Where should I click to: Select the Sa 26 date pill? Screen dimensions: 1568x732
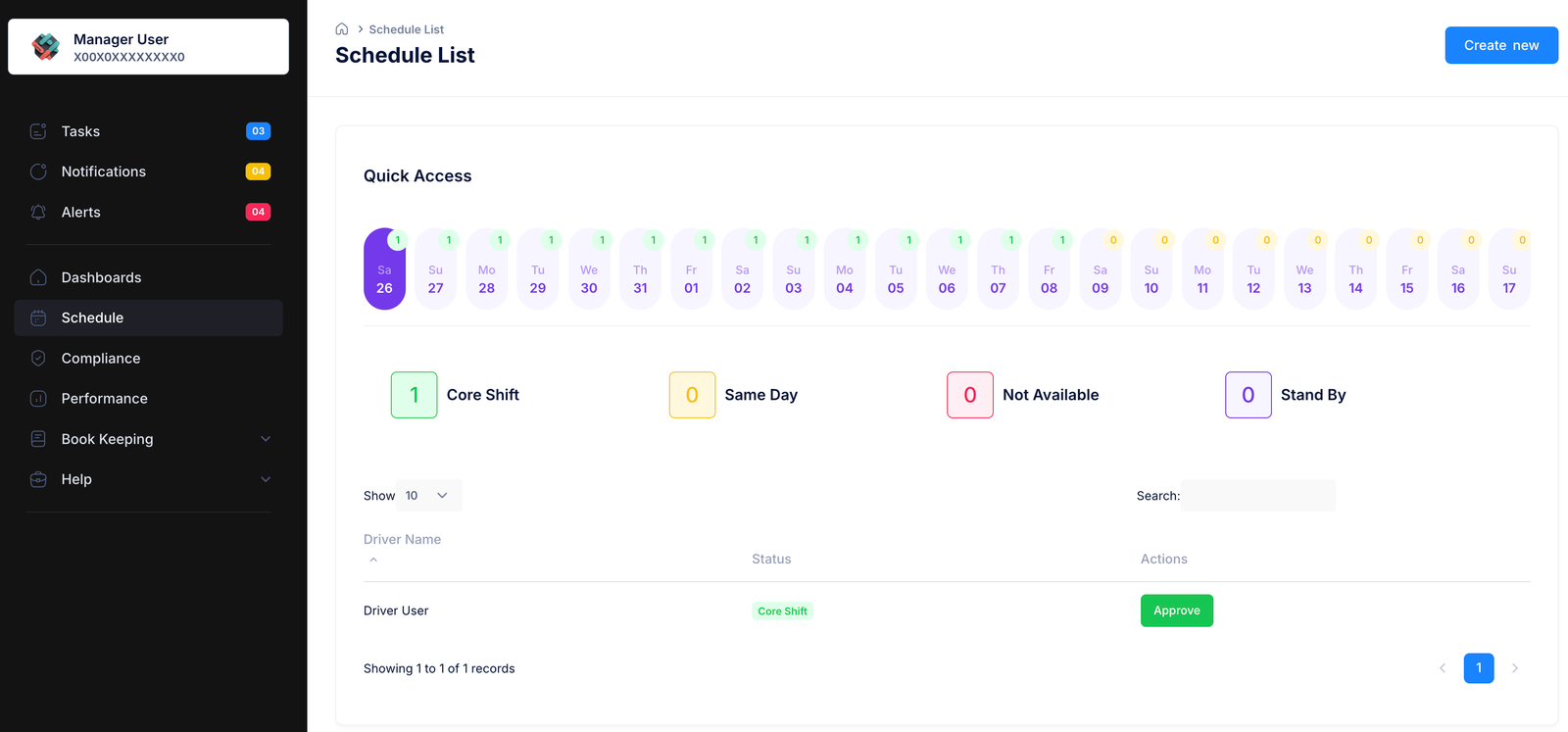tap(384, 269)
